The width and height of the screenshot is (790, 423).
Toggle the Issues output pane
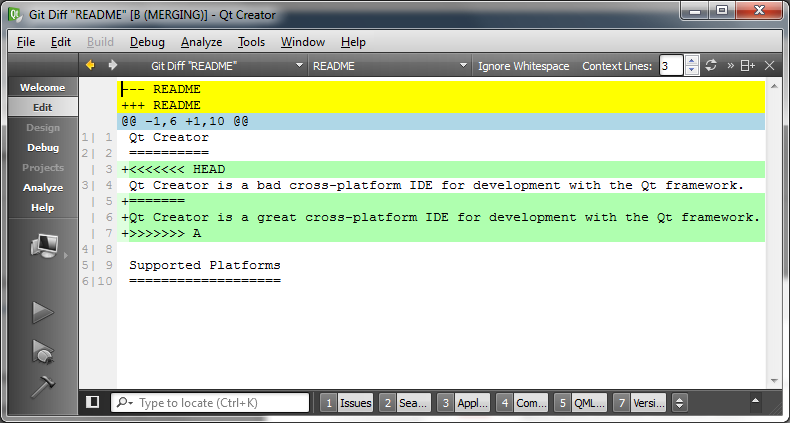(346, 403)
